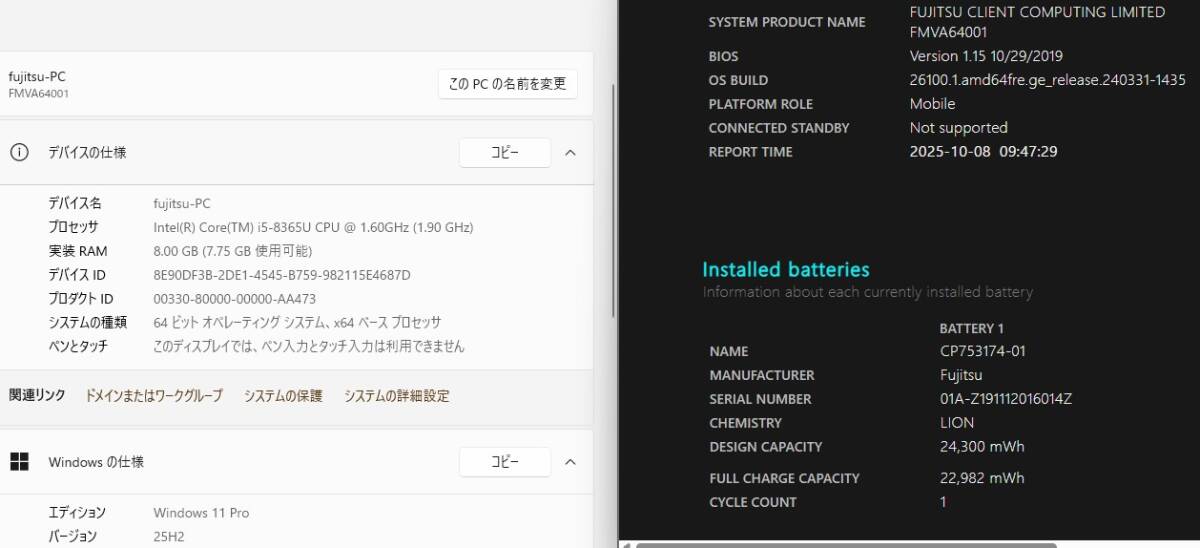
Task: Select the system product name FUJITSU CLIENT COMPUTING
Action: pyautogui.click(x=1037, y=22)
